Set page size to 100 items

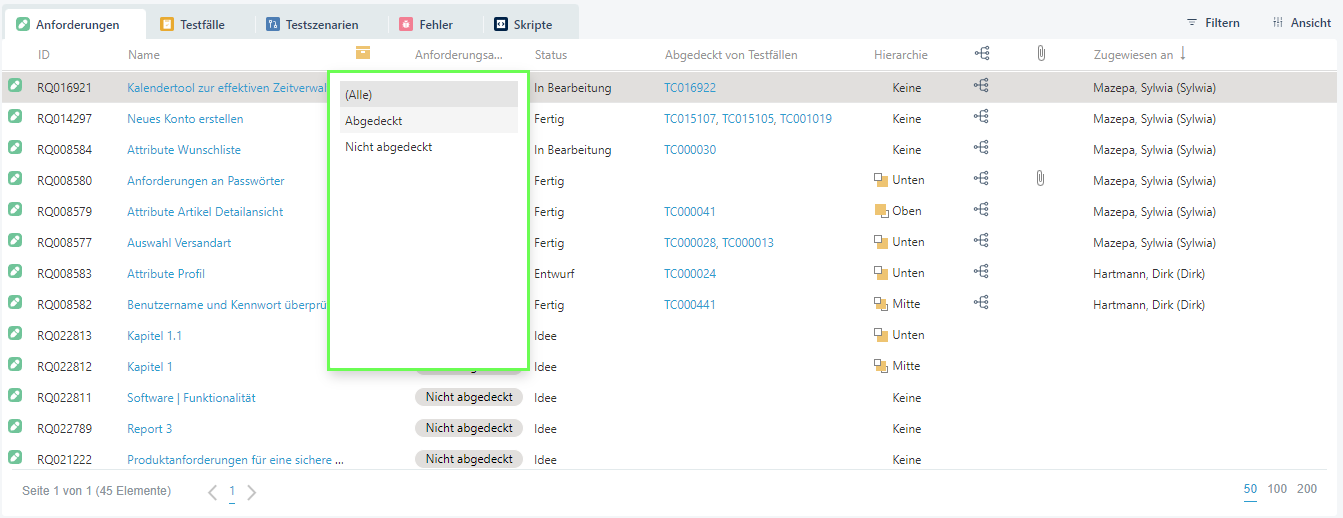(1277, 489)
